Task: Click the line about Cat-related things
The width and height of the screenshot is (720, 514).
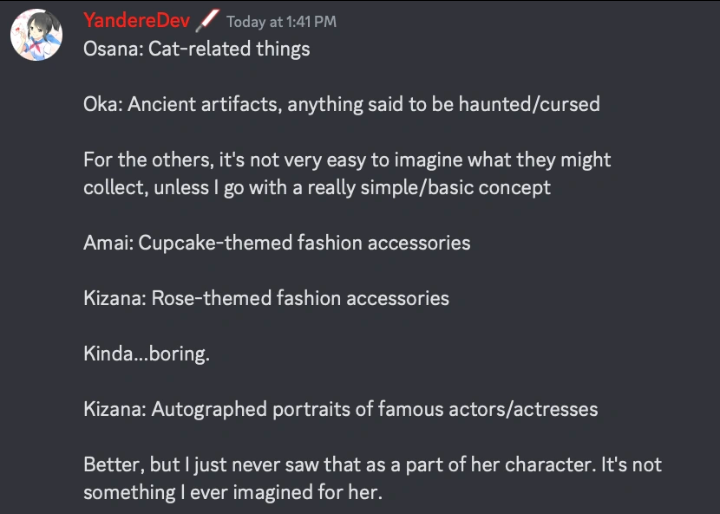Action: [197, 49]
